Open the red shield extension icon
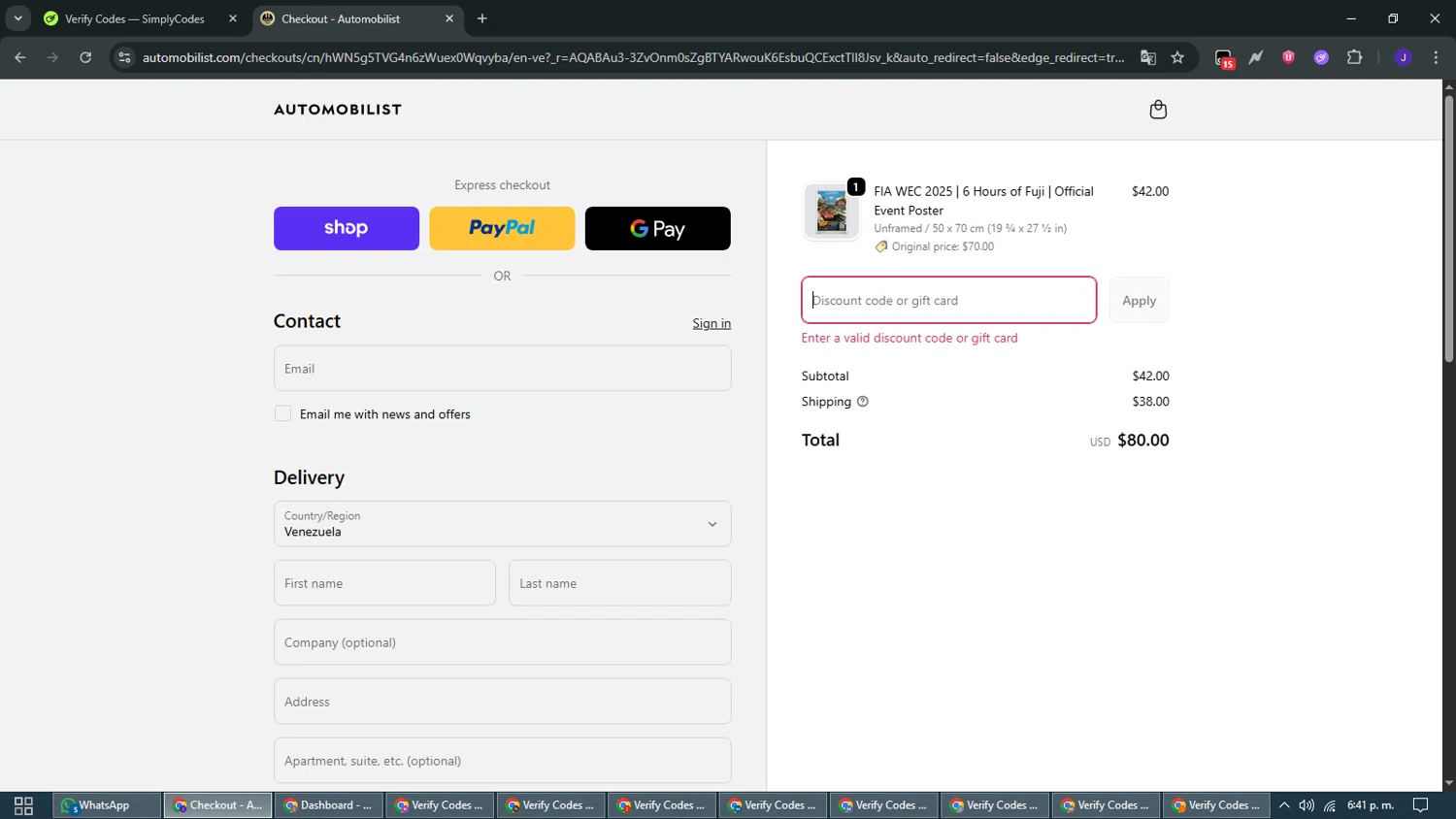This screenshot has width=1456, height=819. tap(1288, 57)
